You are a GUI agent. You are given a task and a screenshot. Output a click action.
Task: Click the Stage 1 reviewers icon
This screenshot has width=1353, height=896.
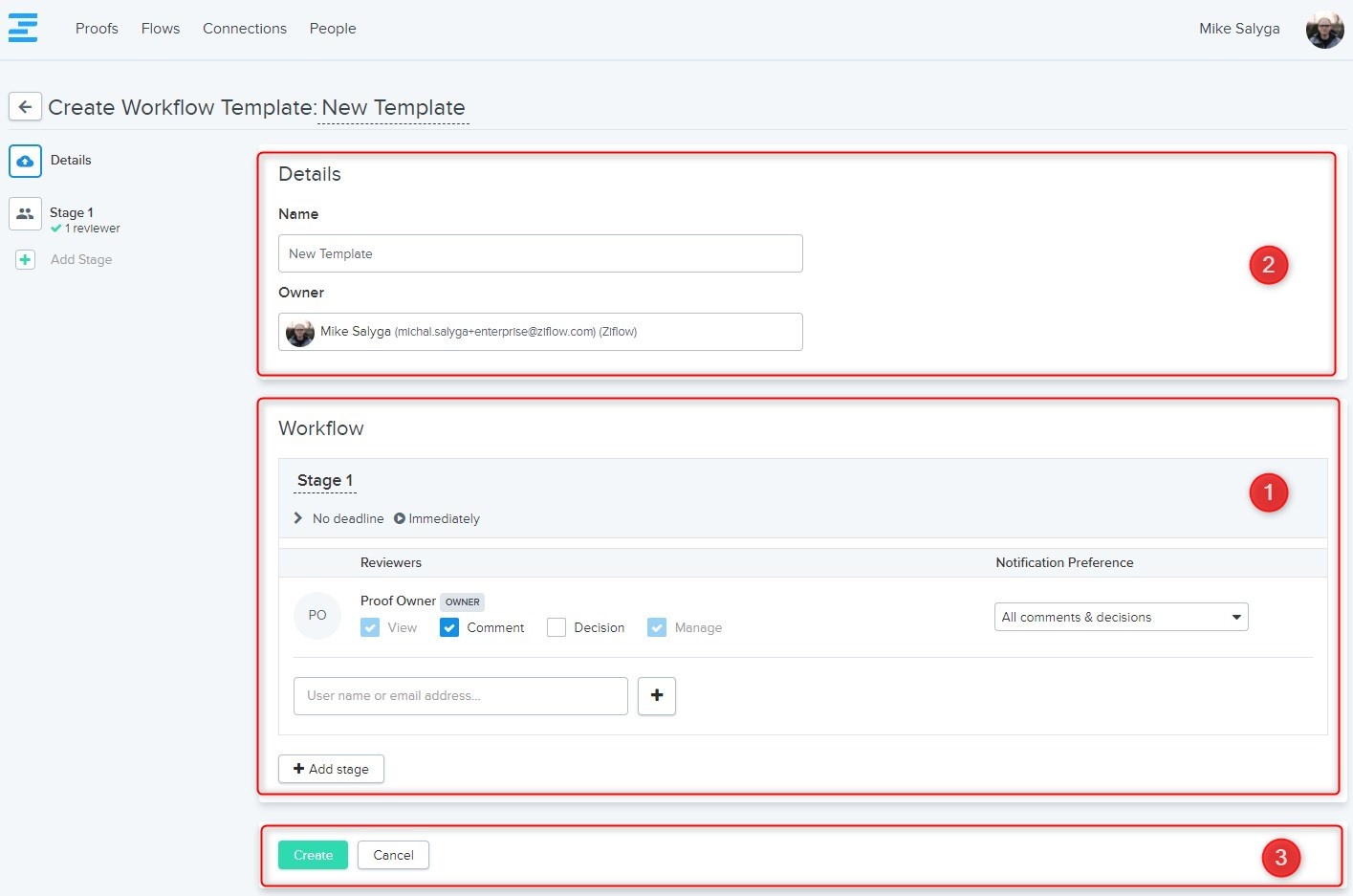click(x=25, y=214)
